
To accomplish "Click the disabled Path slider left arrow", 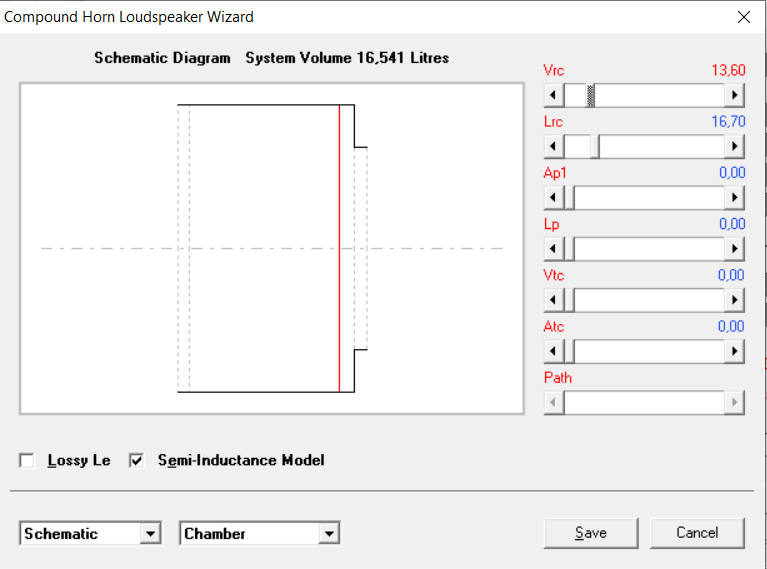I will pyautogui.click(x=554, y=403).
